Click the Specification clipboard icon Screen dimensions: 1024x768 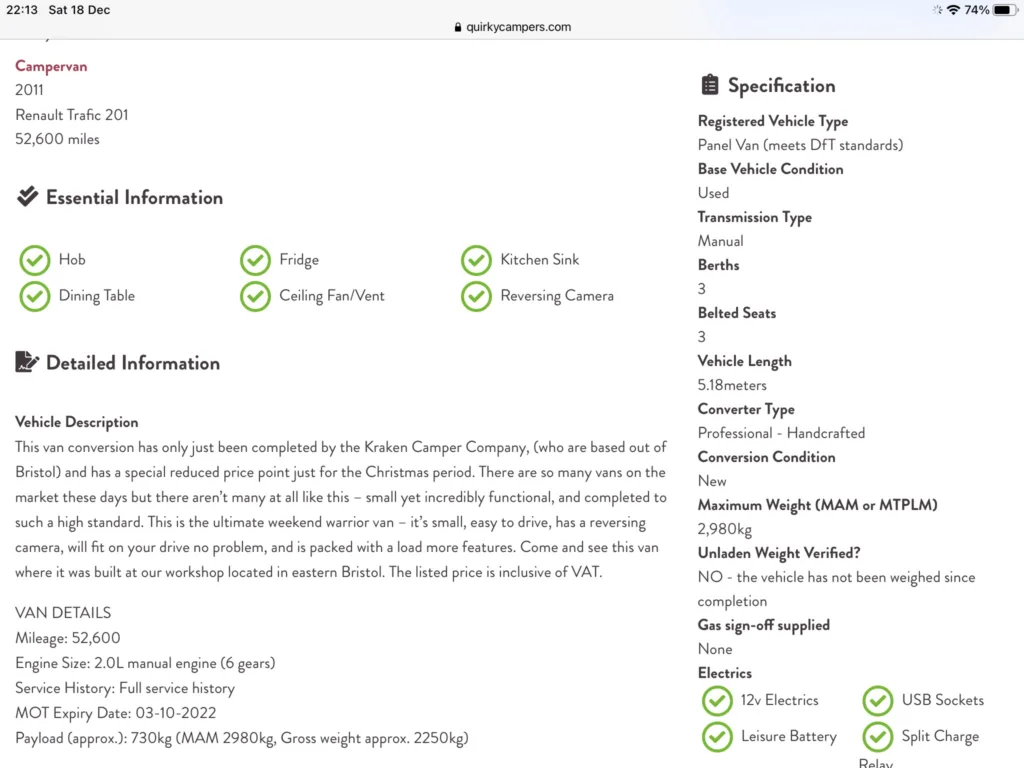pyautogui.click(x=710, y=85)
